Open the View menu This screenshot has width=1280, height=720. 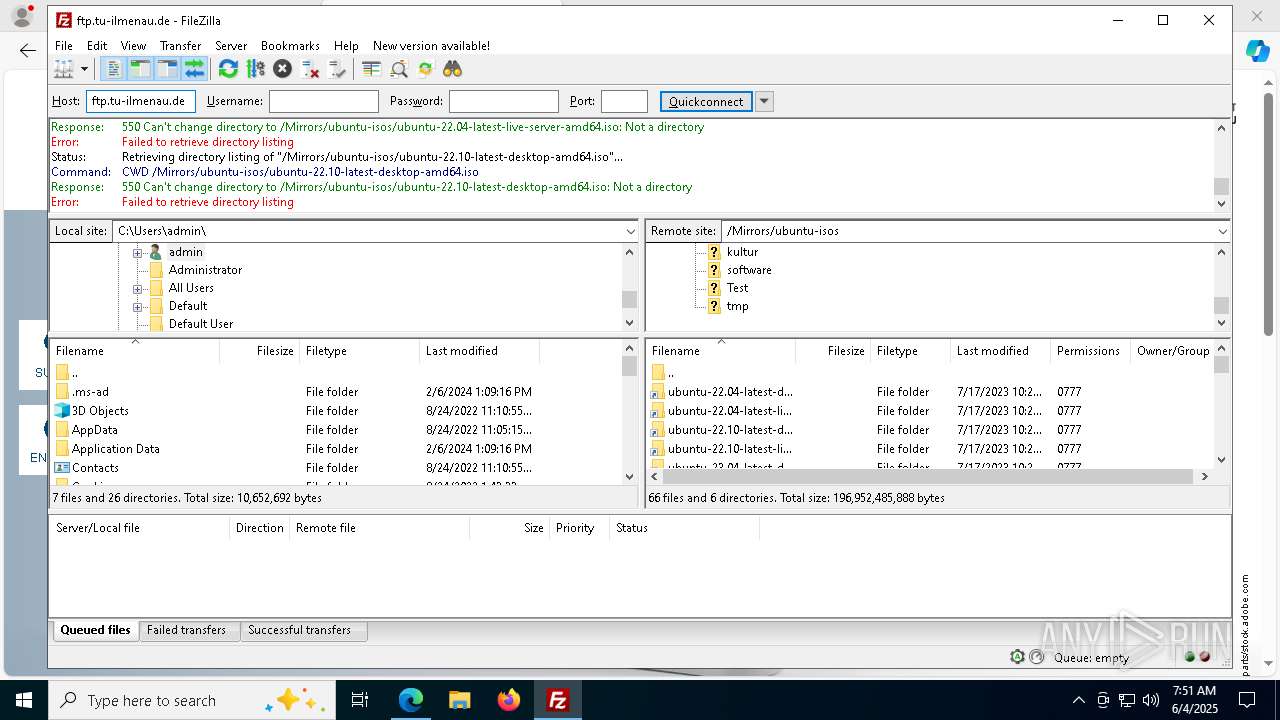[x=133, y=46]
